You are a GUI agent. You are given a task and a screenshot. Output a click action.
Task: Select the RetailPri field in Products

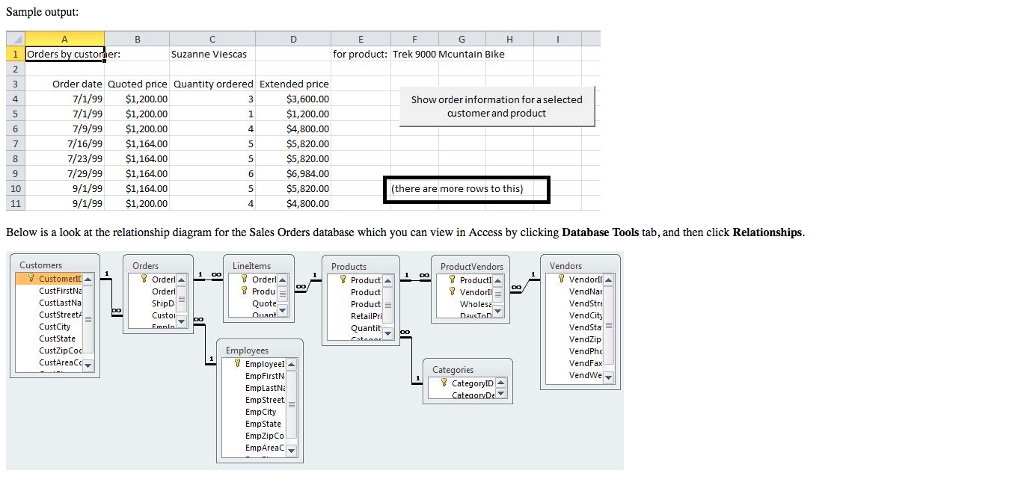point(365,316)
